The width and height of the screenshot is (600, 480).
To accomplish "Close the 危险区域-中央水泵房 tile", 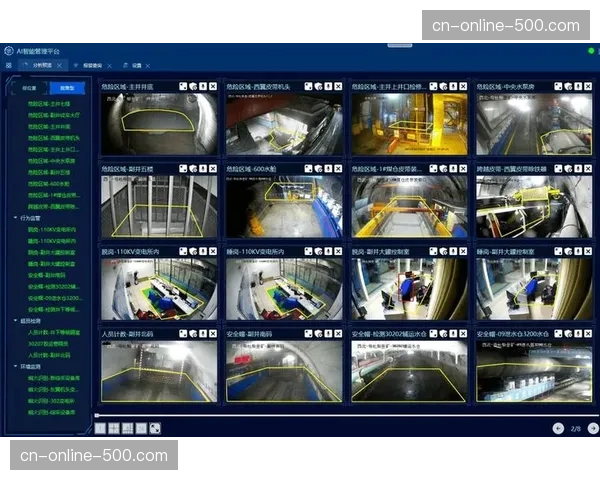I will (589, 87).
